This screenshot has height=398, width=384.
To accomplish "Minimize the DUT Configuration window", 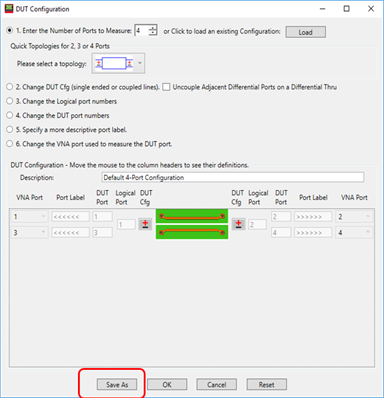I will [x=322, y=9].
